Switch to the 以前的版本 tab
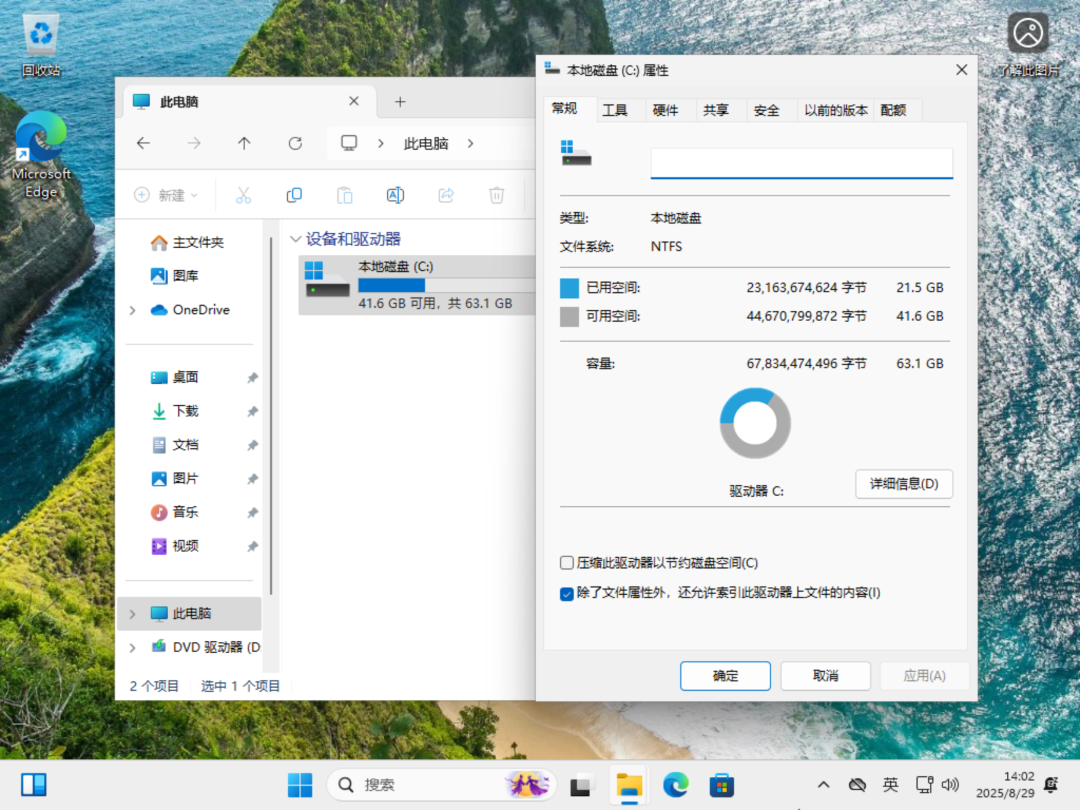Screen dimensions: 1080x810 tap(835, 110)
